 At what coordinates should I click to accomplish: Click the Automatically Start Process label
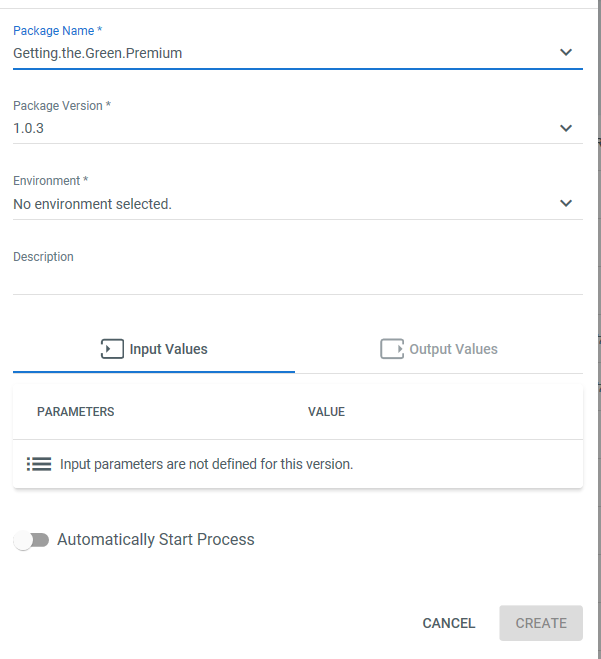click(x=156, y=540)
